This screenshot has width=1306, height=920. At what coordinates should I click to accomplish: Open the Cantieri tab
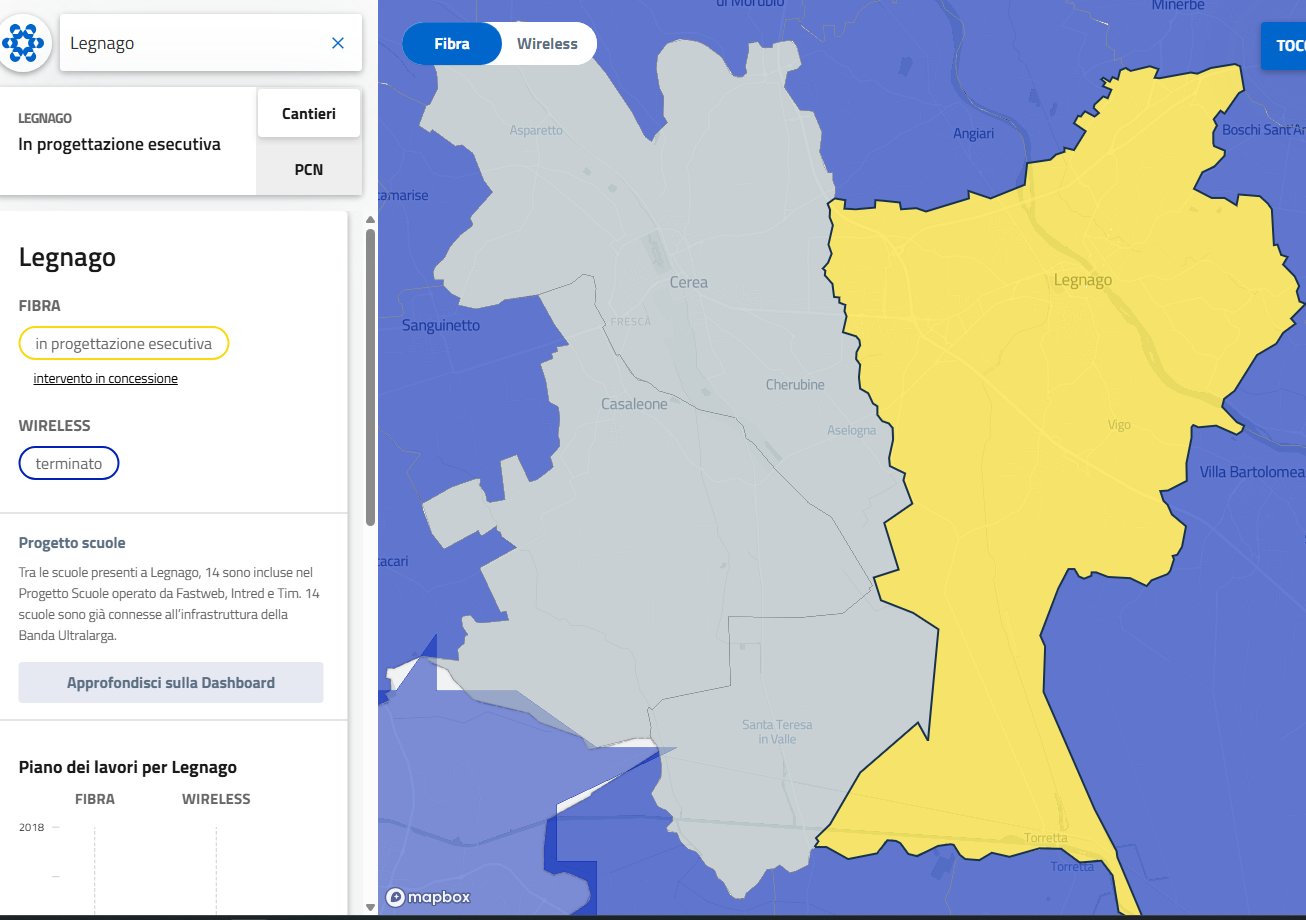pos(309,114)
